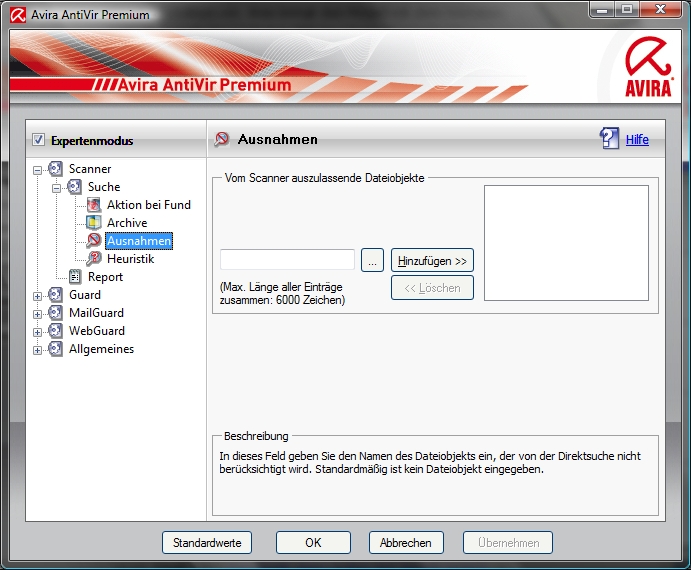Expand the Guard tree node
Viewport: 691px width, 570px height.
[x=37, y=296]
